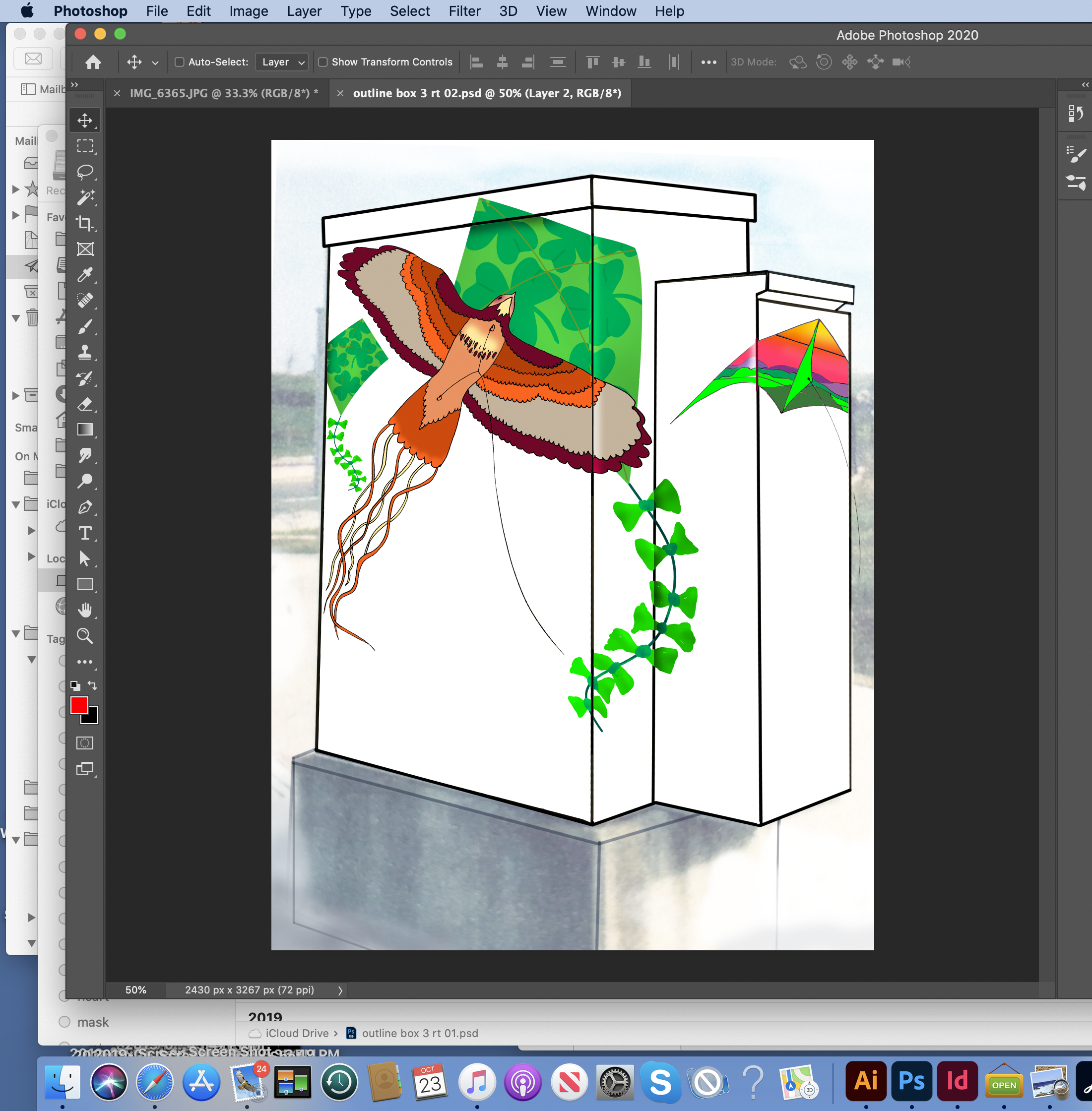
Task: Select the Horizontal Type tool
Action: (85, 533)
